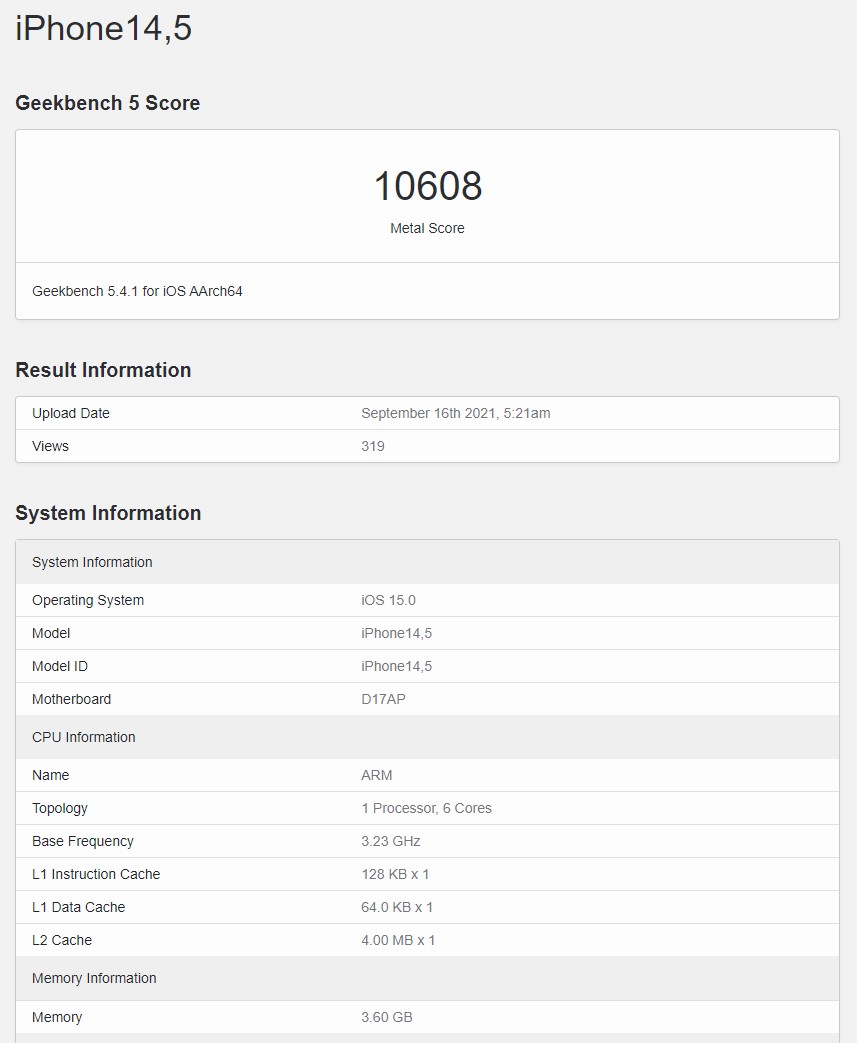Viewport: 857px width, 1043px height.
Task: Select the 1 Processor, 6 Cores topology value
Action: 426,808
